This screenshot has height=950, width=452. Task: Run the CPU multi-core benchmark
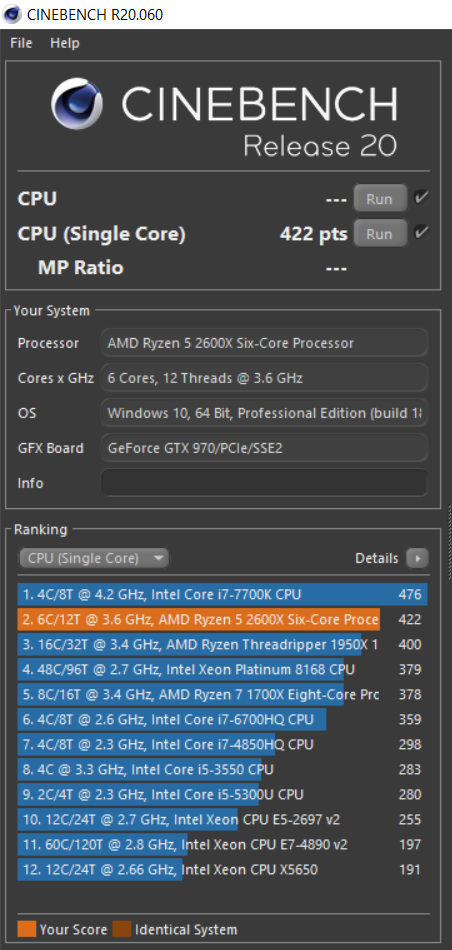(x=380, y=198)
